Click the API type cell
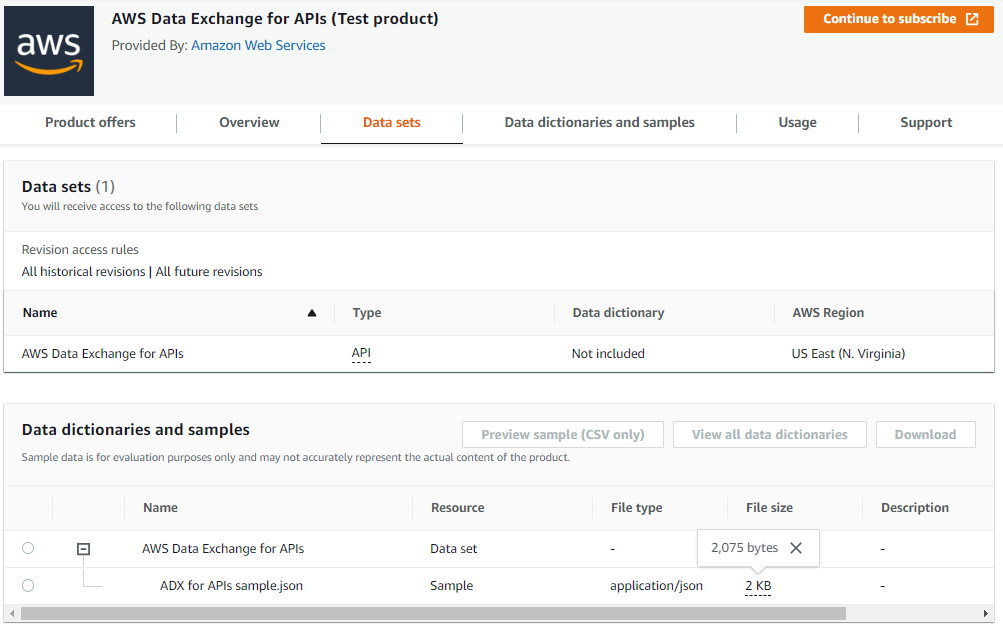 [x=361, y=353]
